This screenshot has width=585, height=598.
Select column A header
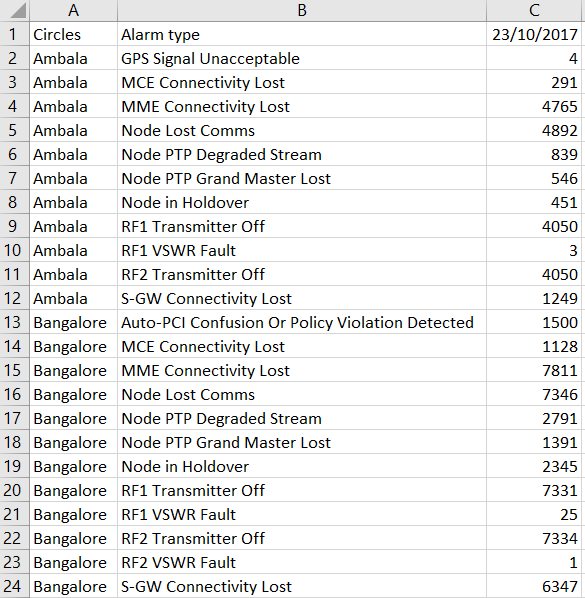pos(74,10)
